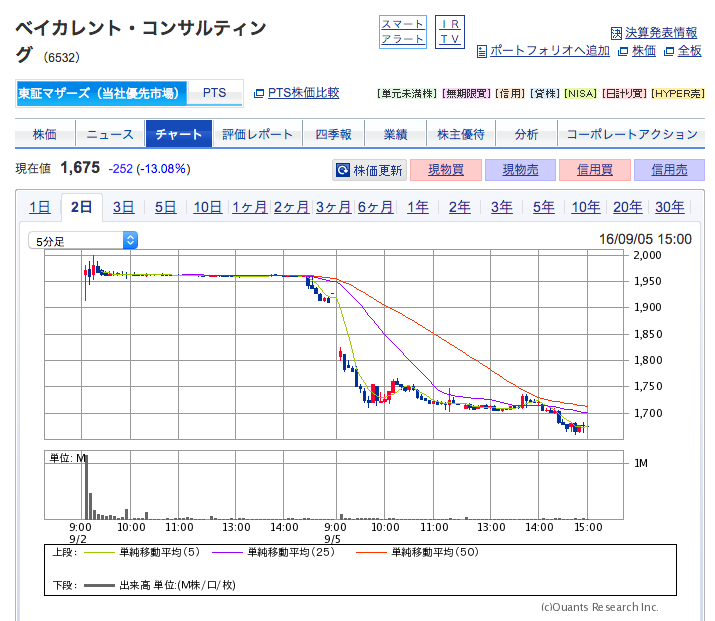This screenshot has width=715, height=621.
Task: Select the 3ヶ月 chart period
Action: (x=333, y=207)
